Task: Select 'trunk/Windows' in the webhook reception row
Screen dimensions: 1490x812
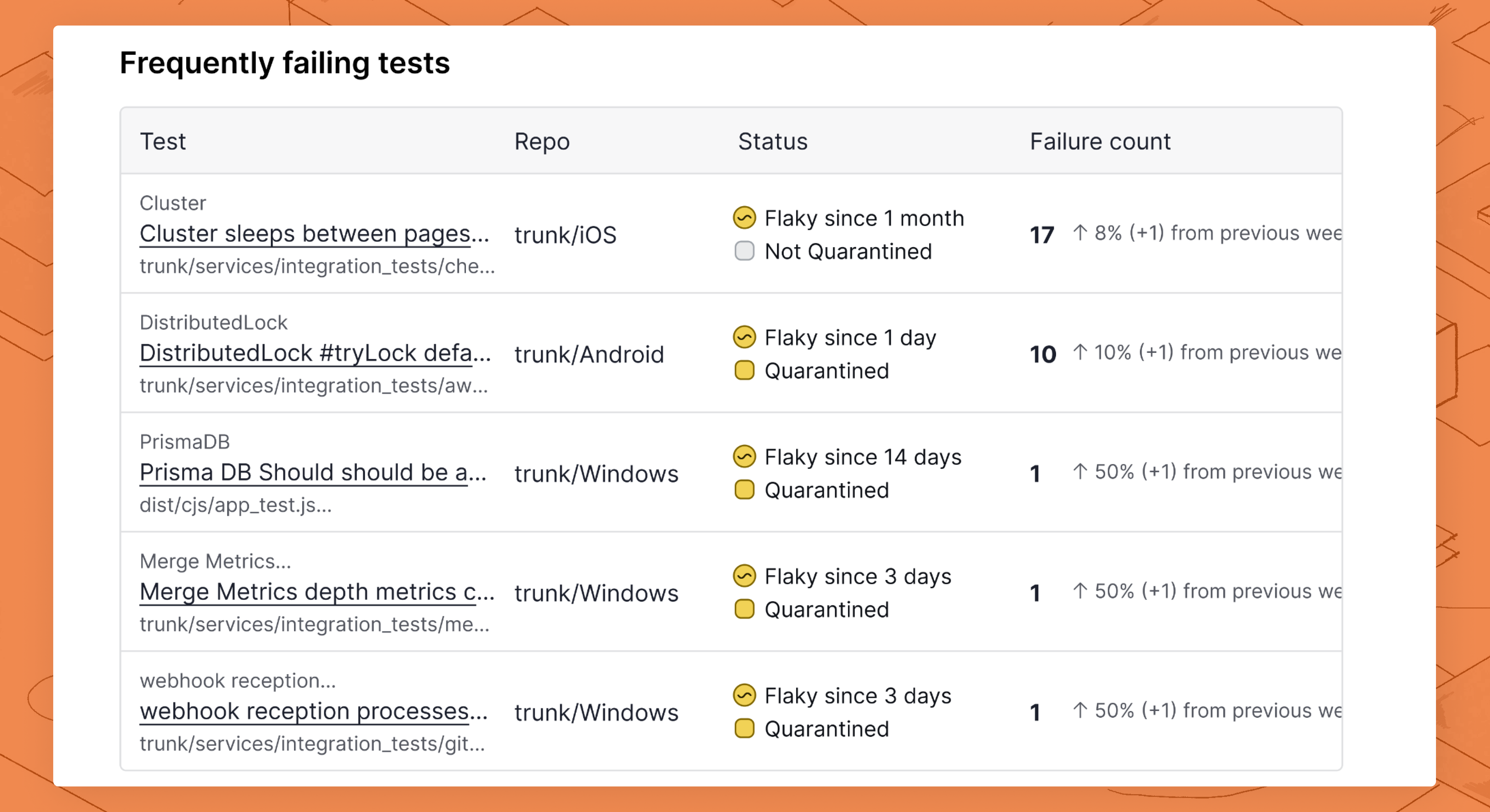Action: (596, 713)
